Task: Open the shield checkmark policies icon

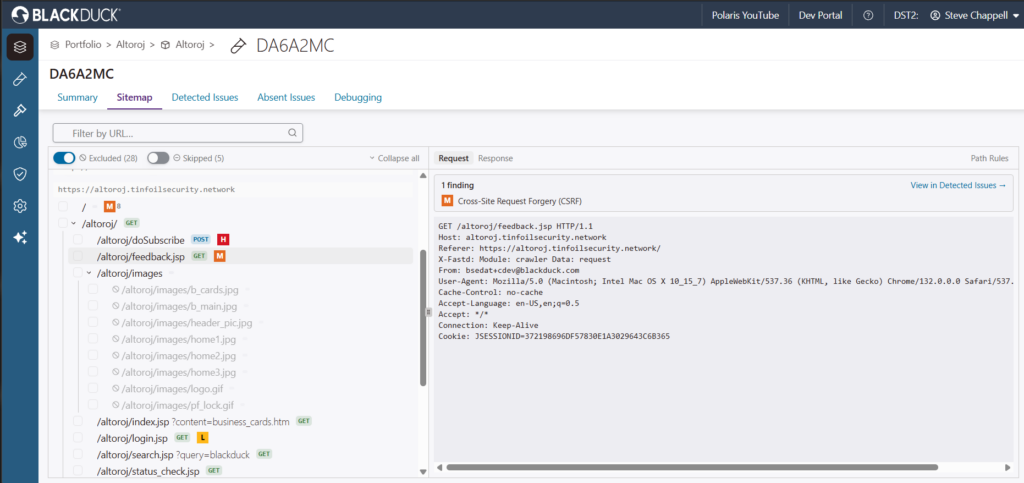Action: [x=20, y=174]
